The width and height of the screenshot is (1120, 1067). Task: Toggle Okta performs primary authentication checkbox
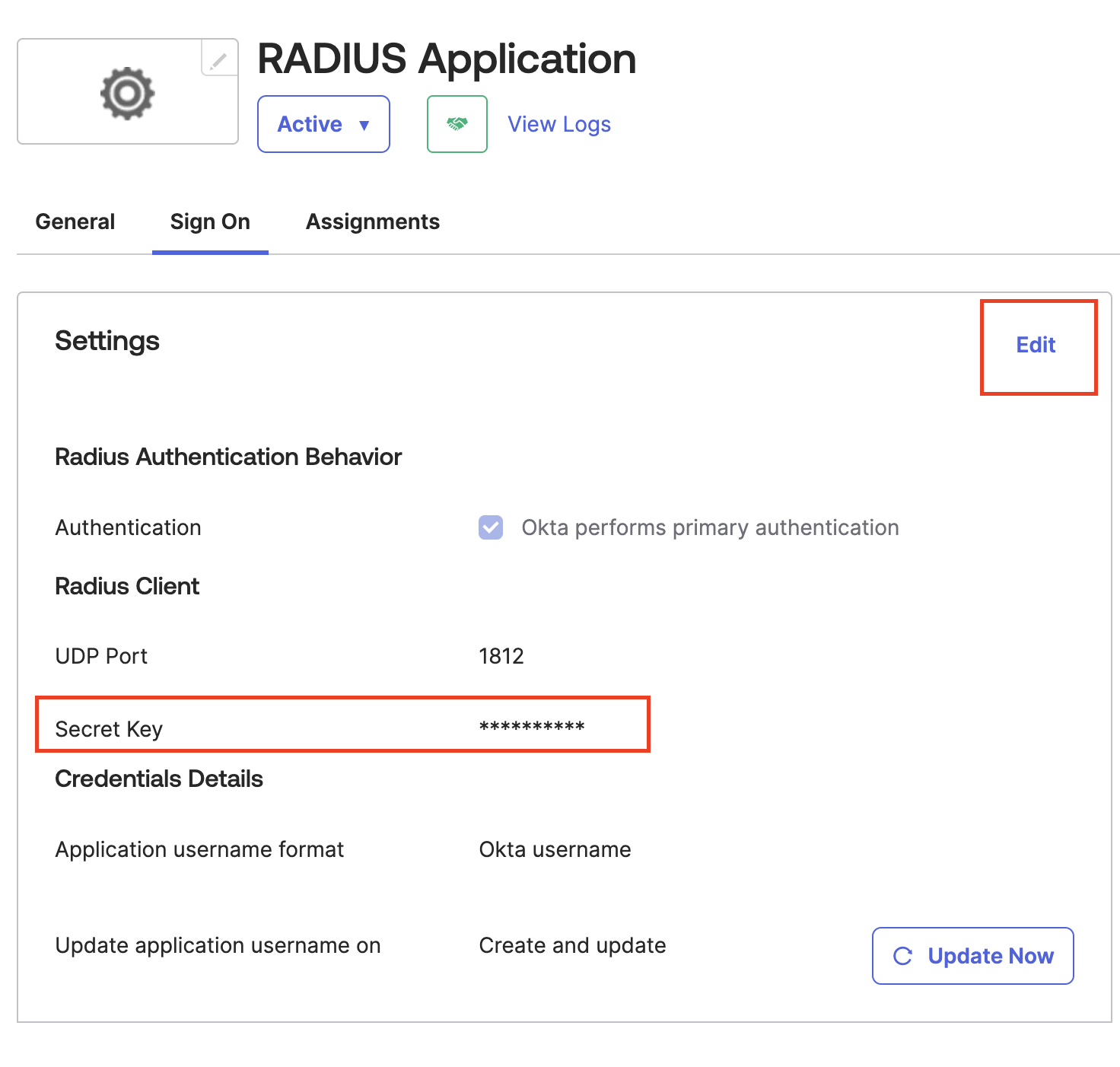tap(491, 527)
